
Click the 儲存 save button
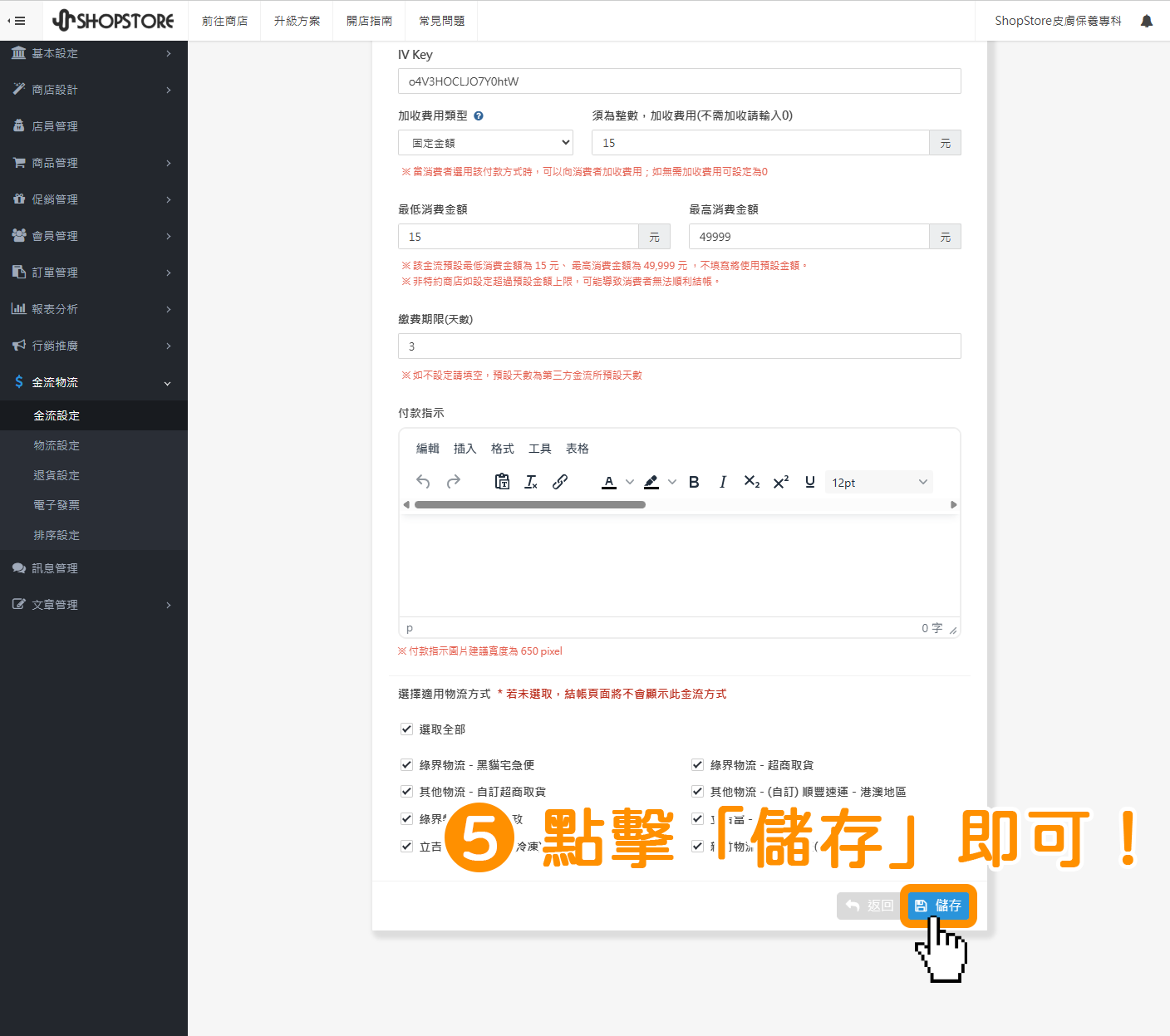pos(939,906)
